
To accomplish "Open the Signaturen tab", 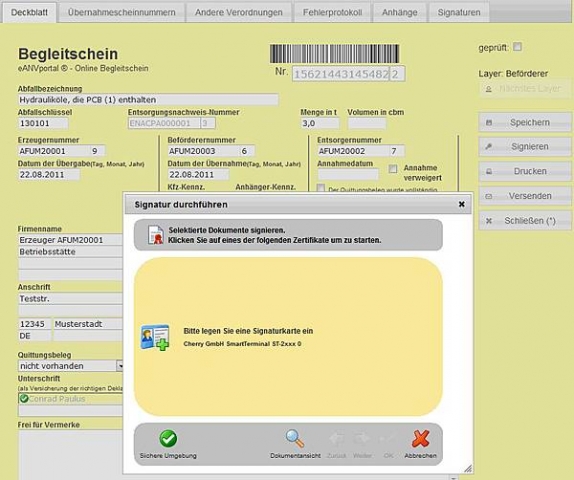I will click(x=459, y=12).
